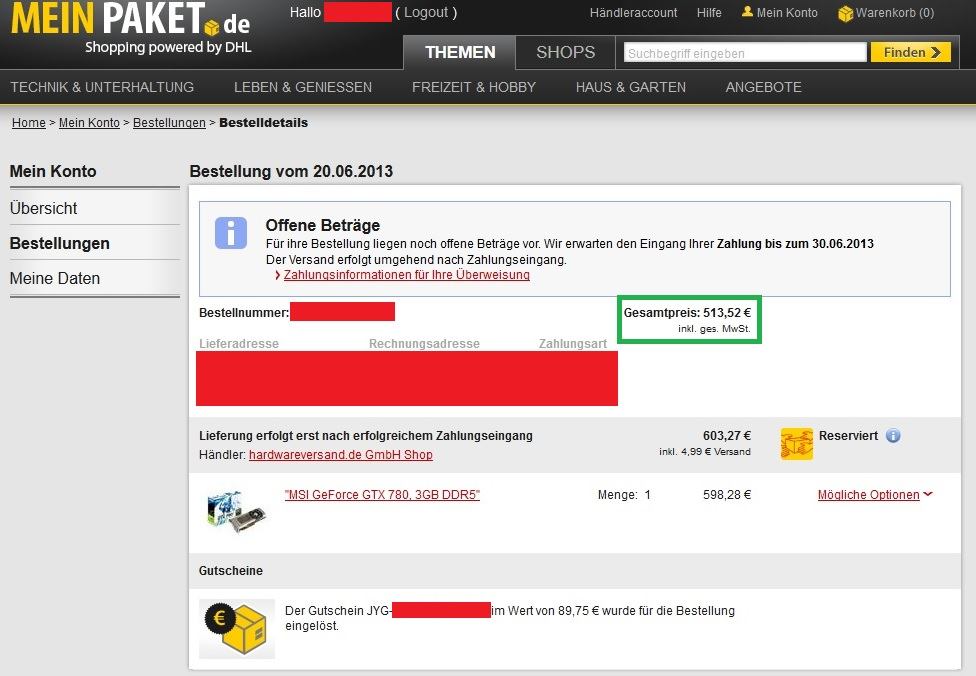
Task: Open the HAUS & GARTEN menu
Action: click(631, 87)
